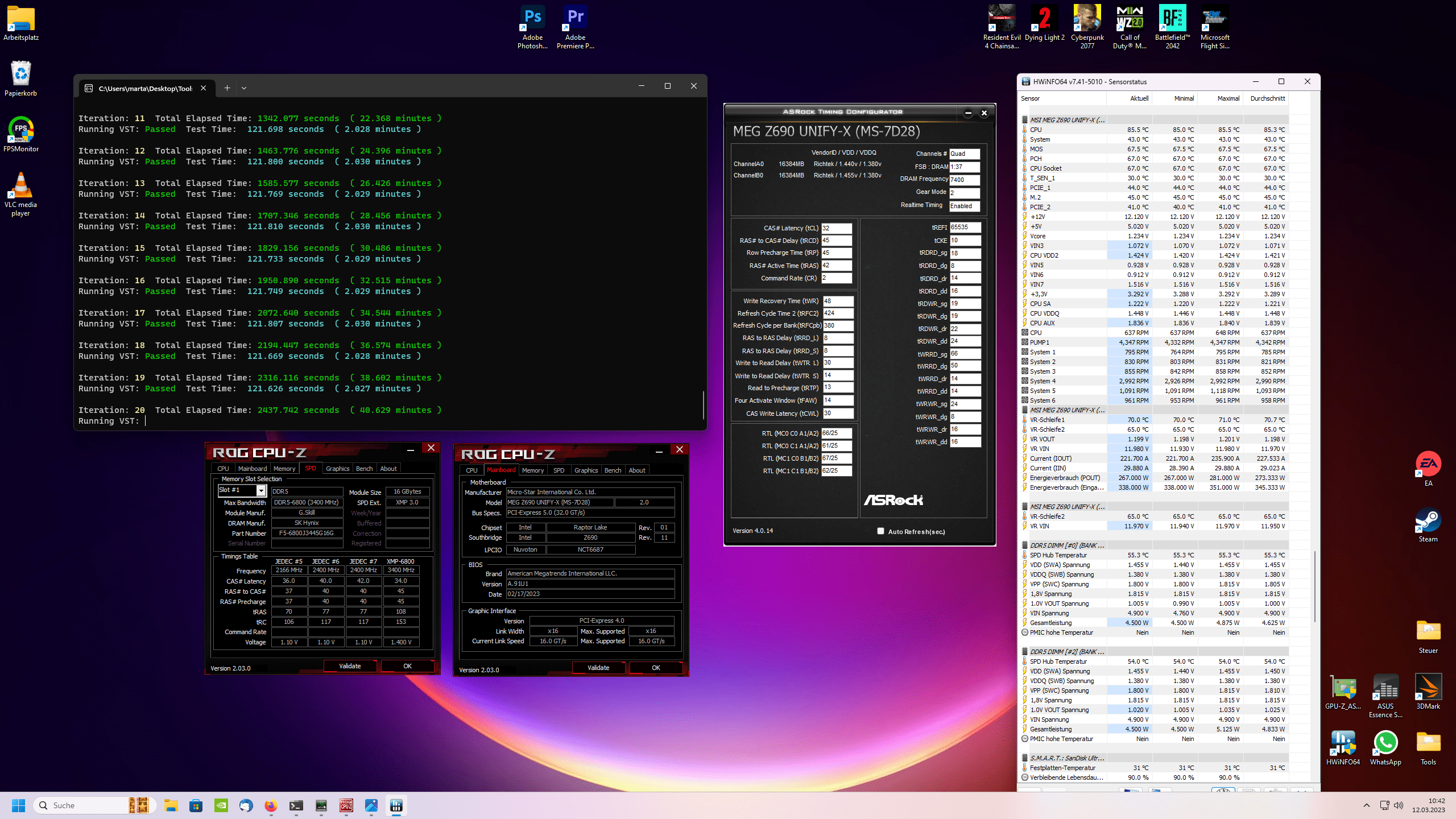Click the Firefox taskbar icon
Image resolution: width=1456 pixels, height=819 pixels.
click(271, 805)
